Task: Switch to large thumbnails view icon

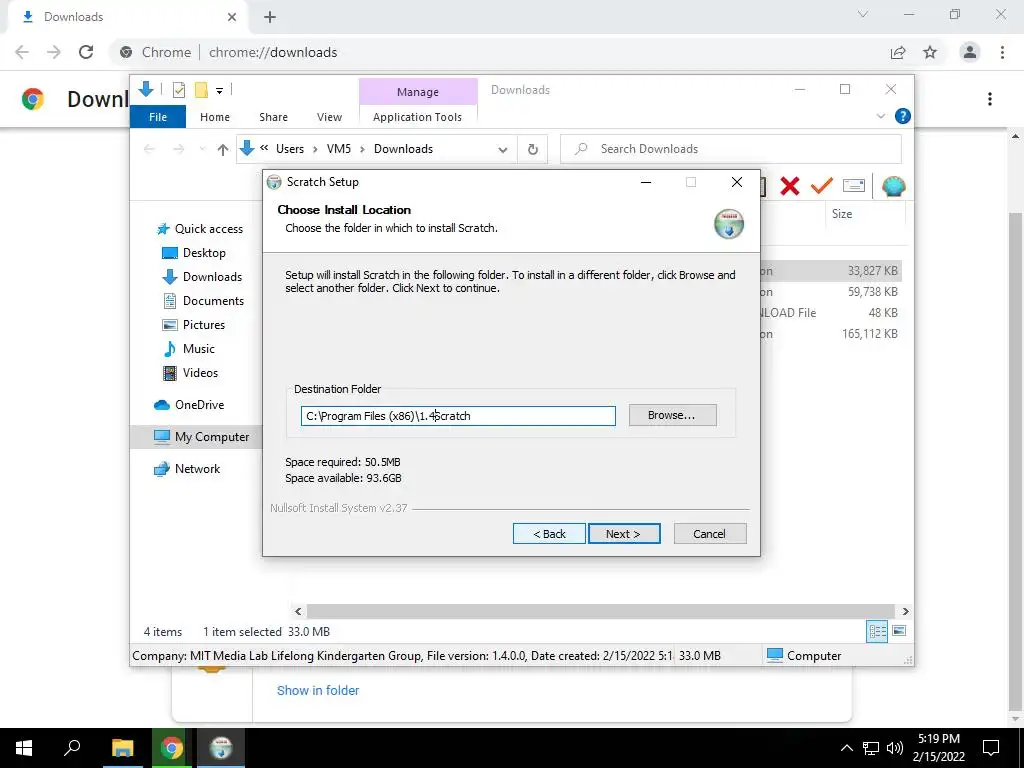Action: pyautogui.click(x=899, y=631)
